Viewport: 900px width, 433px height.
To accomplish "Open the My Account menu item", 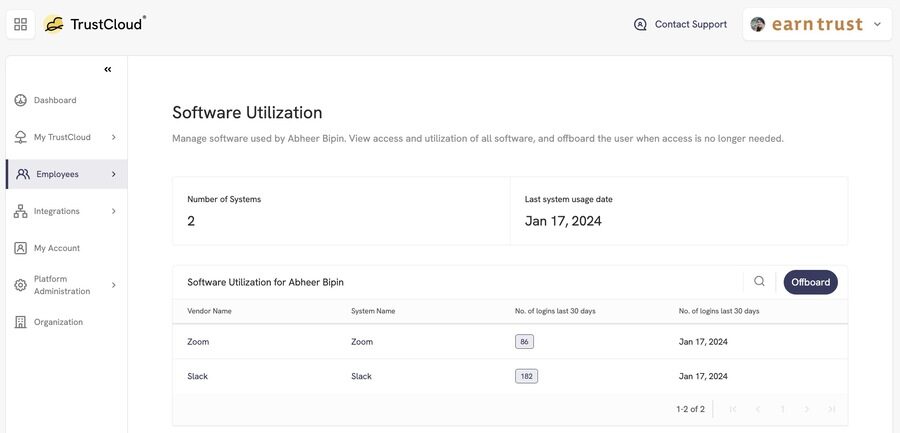I will (x=67, y=248).
